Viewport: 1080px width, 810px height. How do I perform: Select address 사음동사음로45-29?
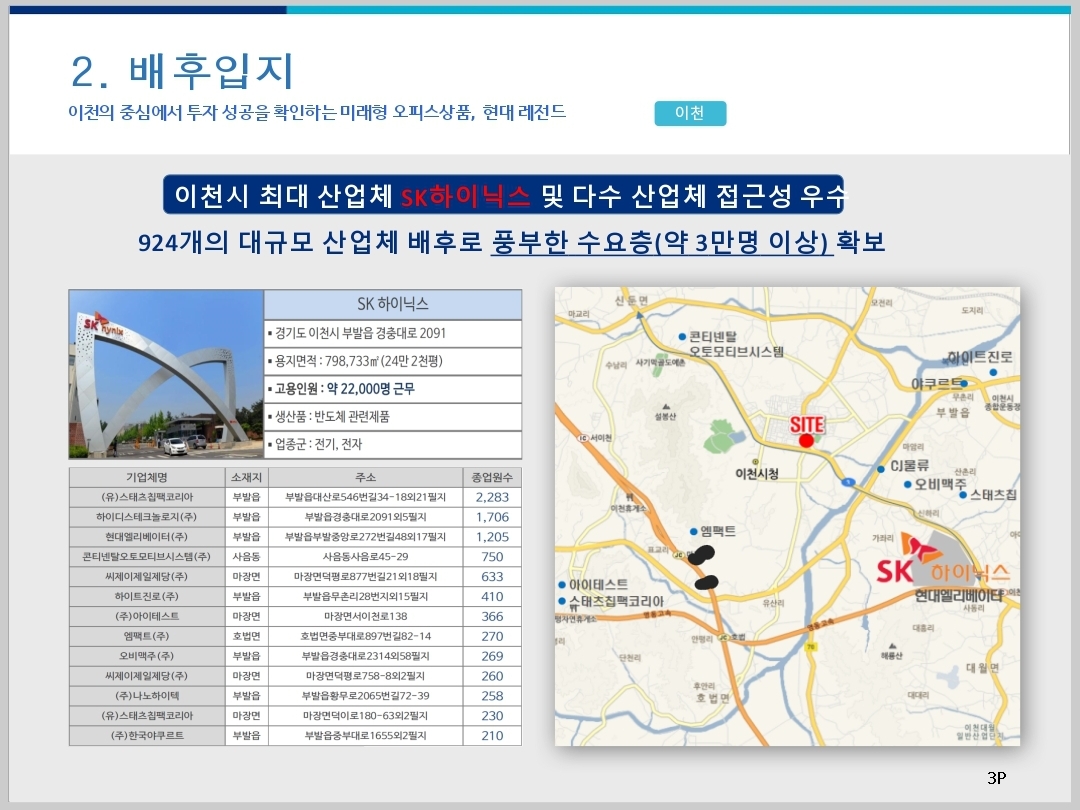coord(365,557)
